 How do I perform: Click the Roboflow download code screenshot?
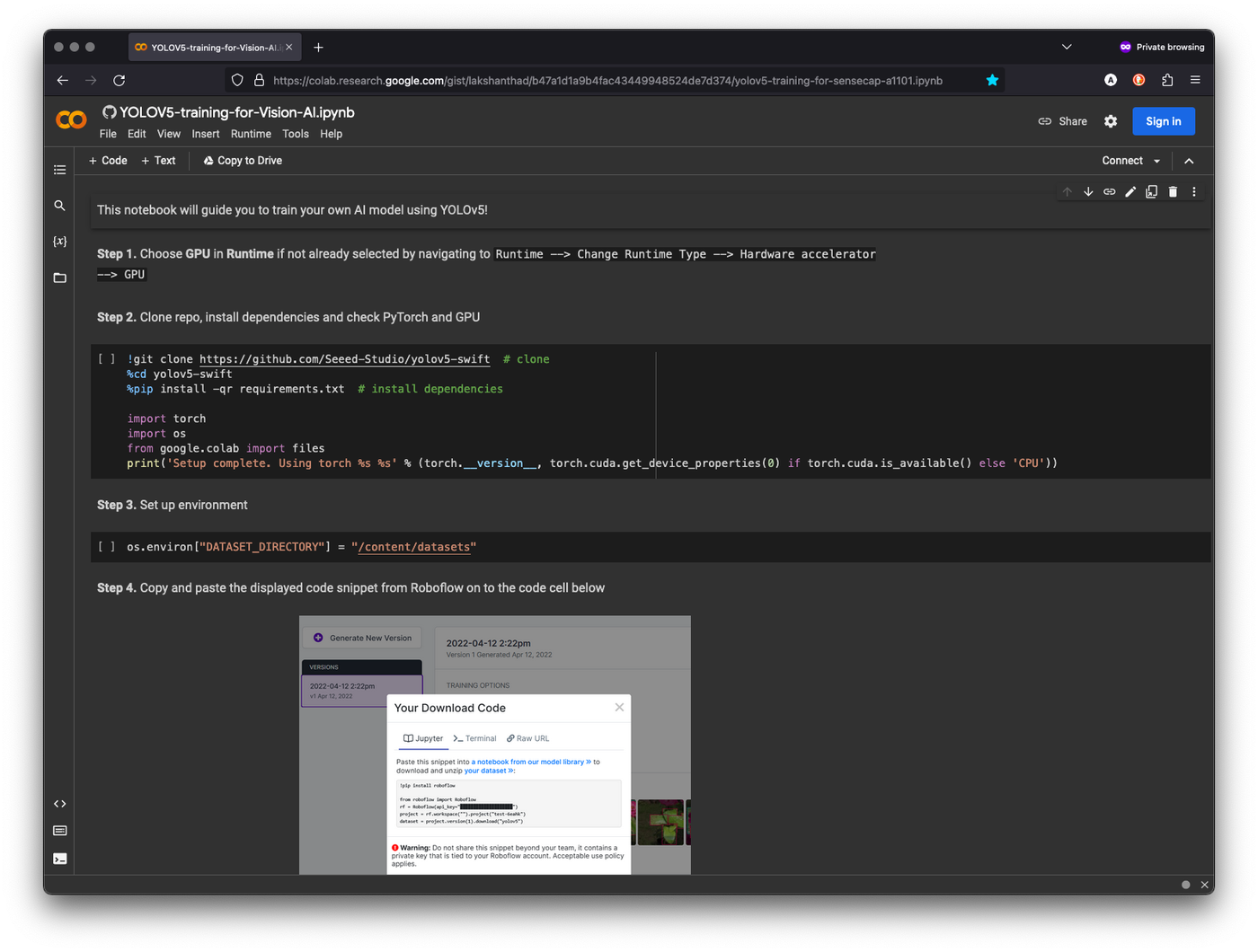[x=495, y=745]
